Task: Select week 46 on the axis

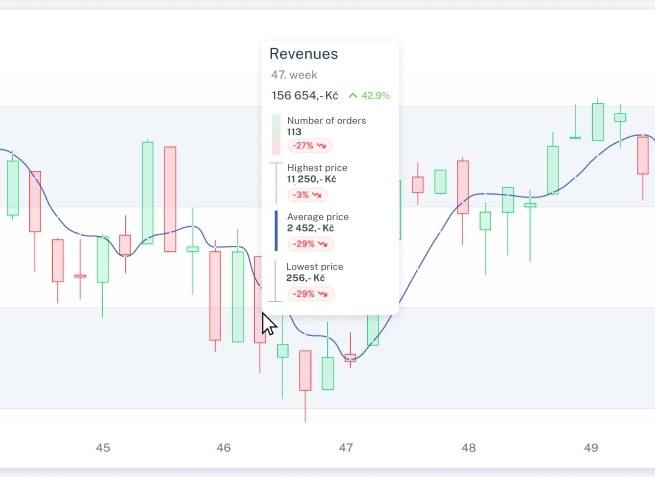Action: pos(223,448)
